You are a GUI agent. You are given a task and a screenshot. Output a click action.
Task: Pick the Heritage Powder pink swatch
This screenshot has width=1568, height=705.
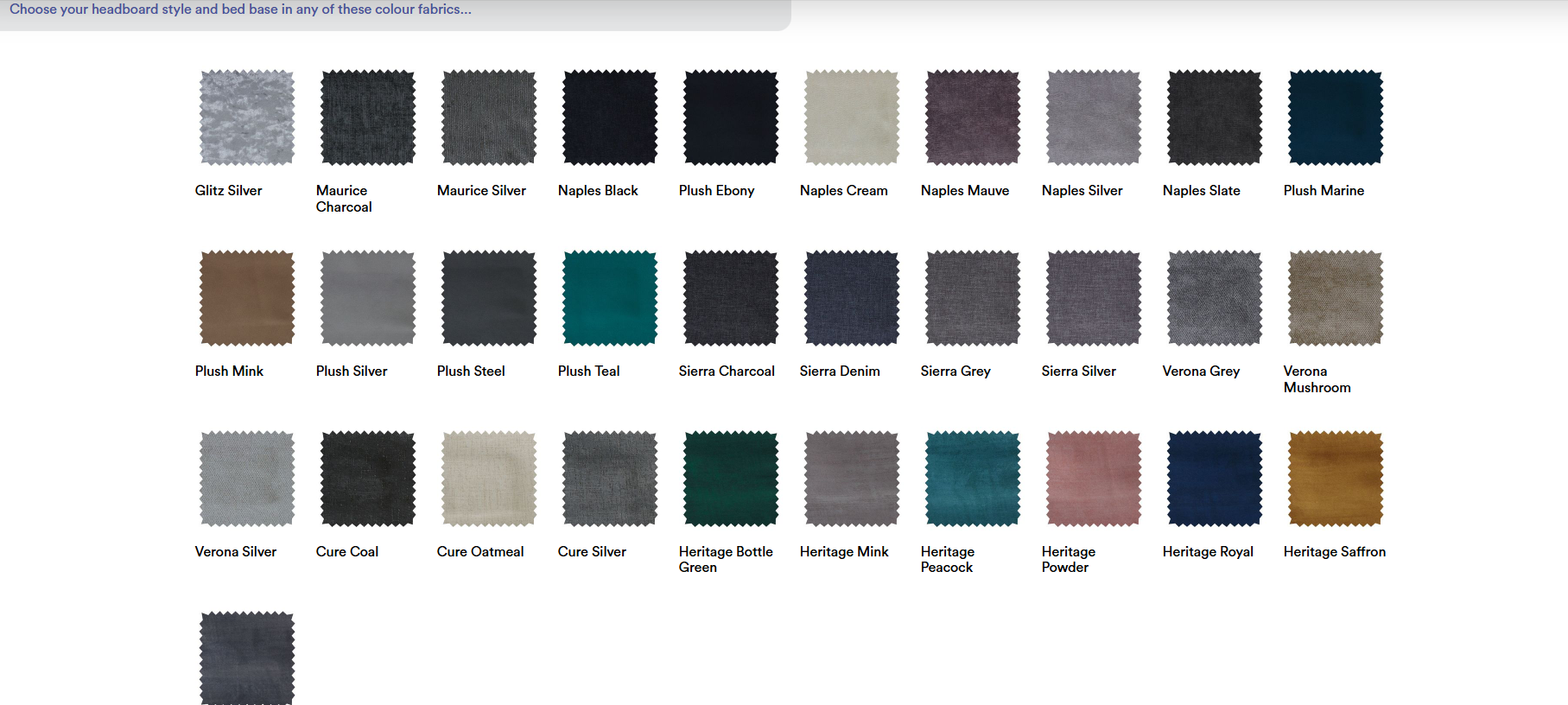(x=1094, y=479)
